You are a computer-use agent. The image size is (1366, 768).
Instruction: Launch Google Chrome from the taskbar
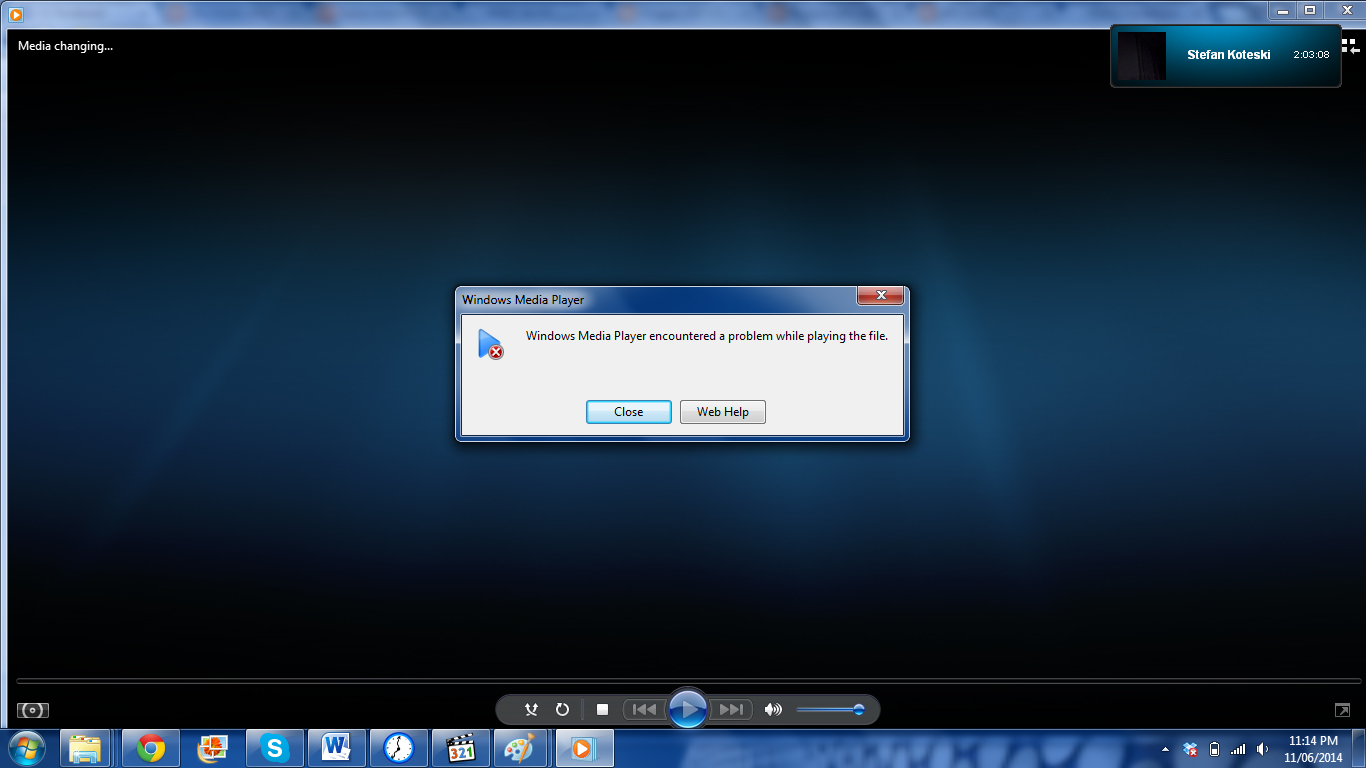point(151,748)
